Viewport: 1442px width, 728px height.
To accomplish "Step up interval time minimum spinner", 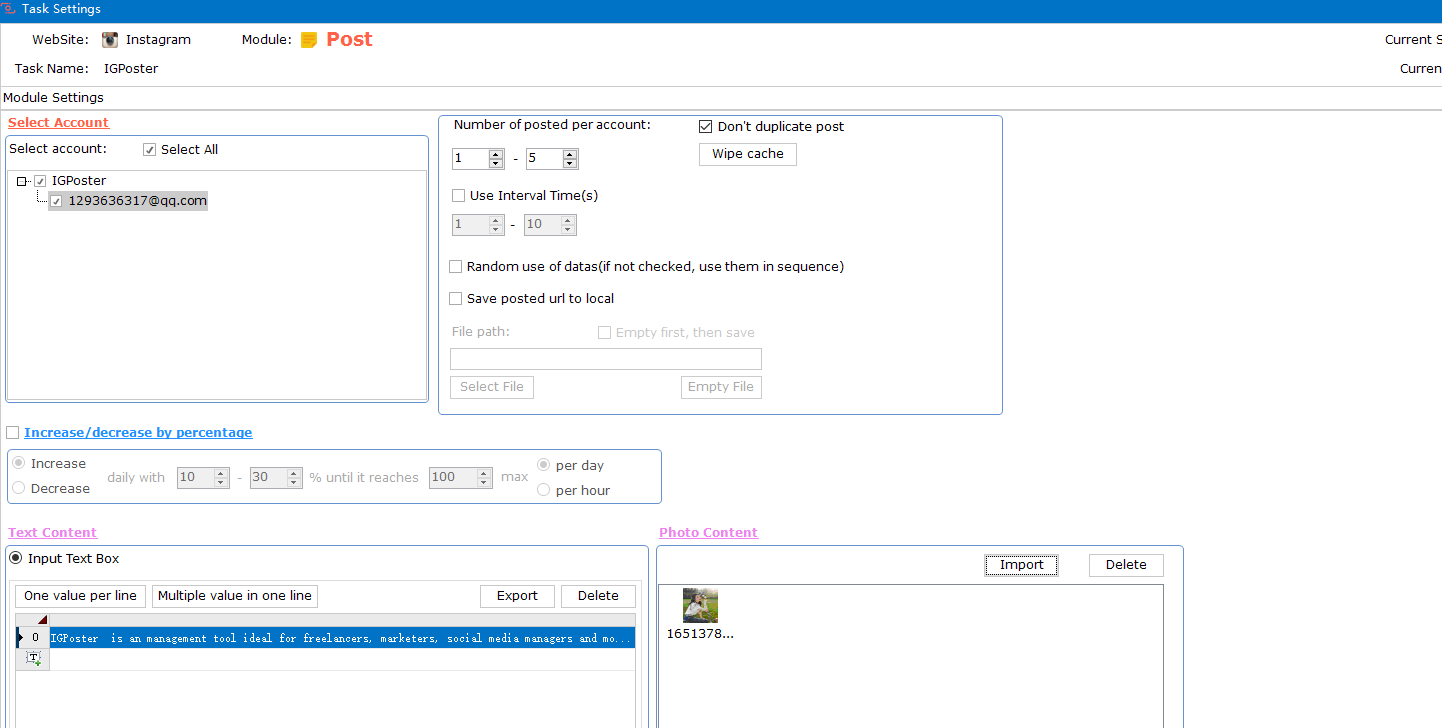I will pos(496,220).
